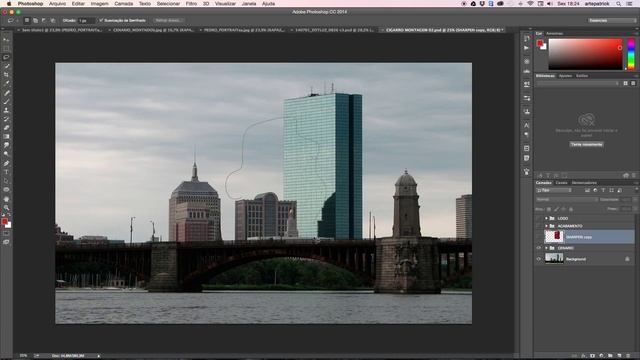Toggle Quick Mask mode icon
This screenshot has width=640, height=360.
point(6,233)
